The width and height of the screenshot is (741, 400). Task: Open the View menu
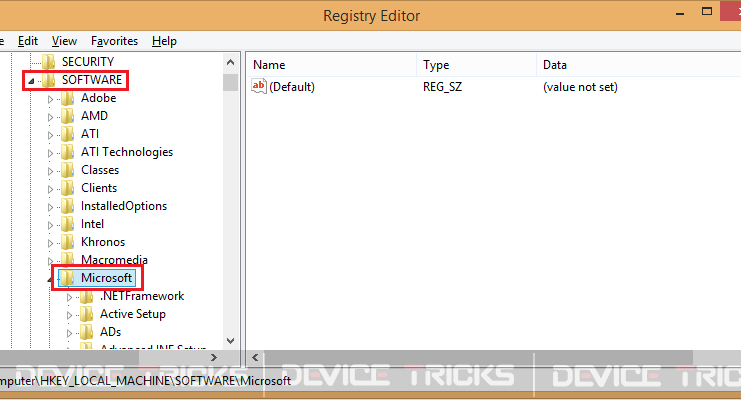click(64, 41)
